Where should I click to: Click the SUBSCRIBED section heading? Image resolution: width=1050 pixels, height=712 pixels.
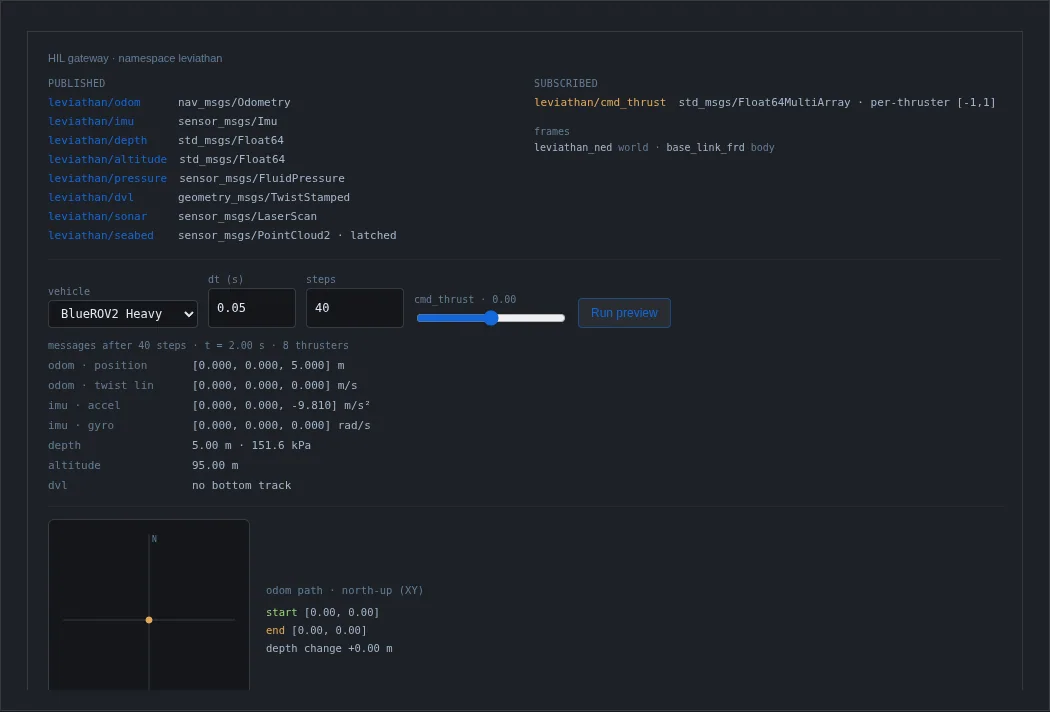(566, 83)
